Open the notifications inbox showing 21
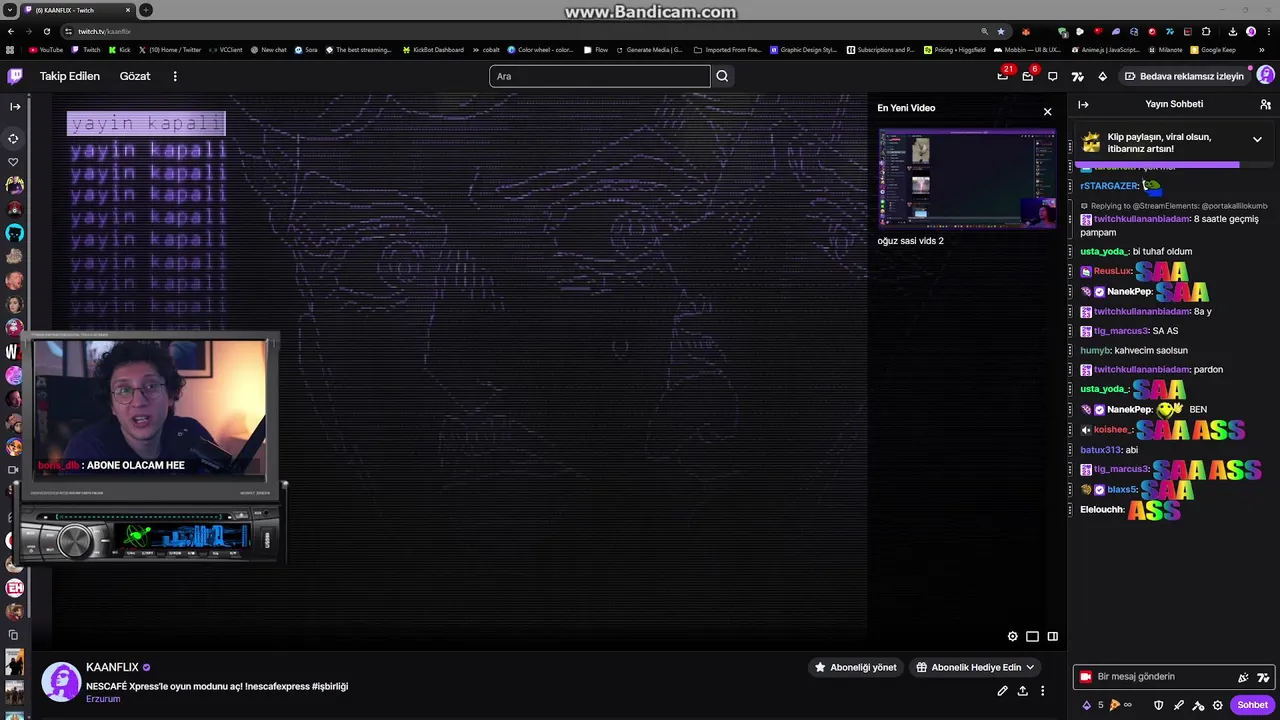 pos(1003,76)
